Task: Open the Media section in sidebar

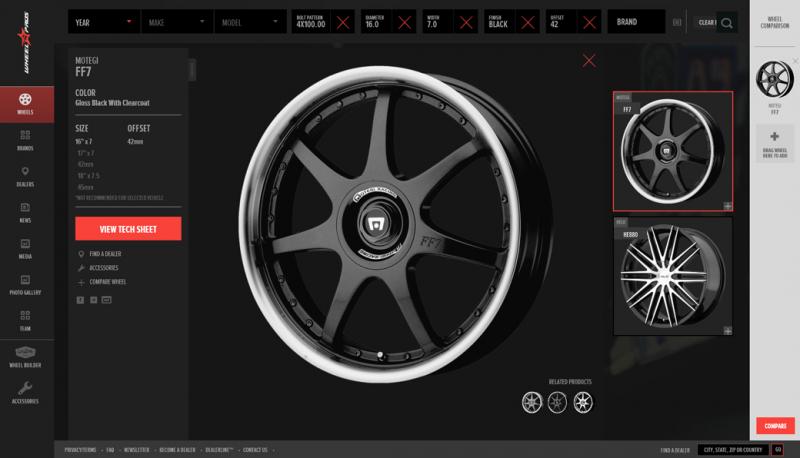Action: 25,249
